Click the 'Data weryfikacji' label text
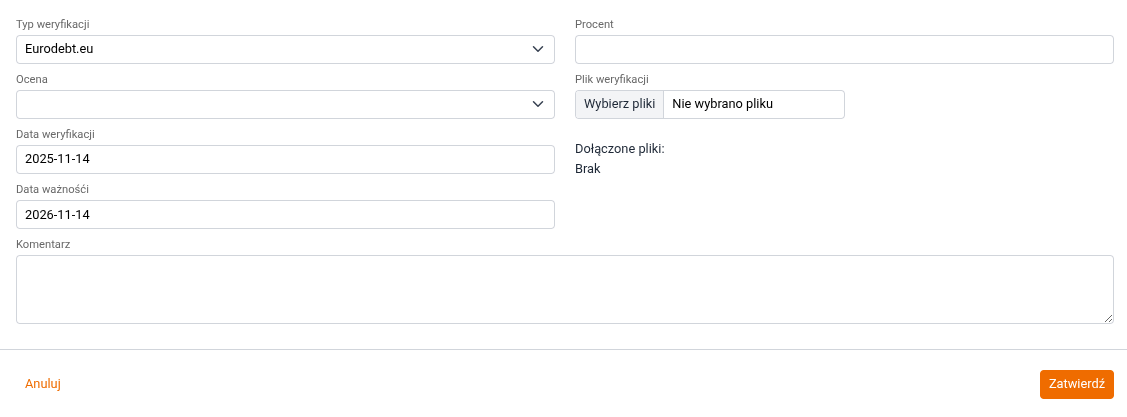1127x417 pixels. coord(55,134)
